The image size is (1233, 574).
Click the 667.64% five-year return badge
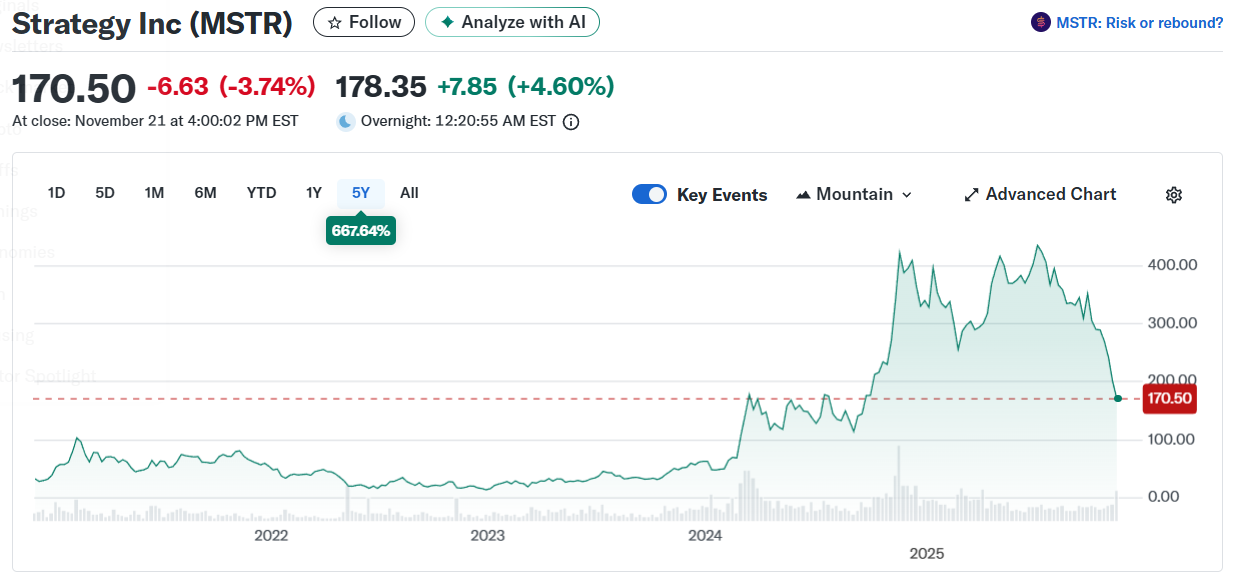click(361, 231)
